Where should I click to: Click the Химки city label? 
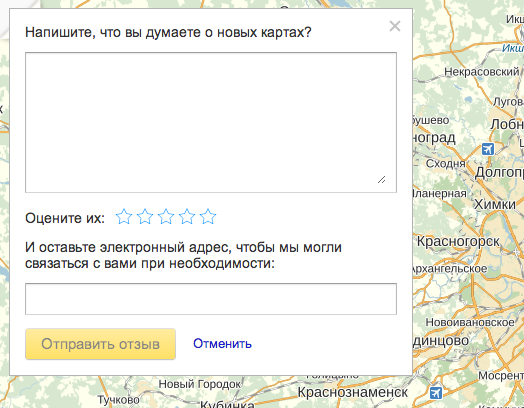(495, 204)
